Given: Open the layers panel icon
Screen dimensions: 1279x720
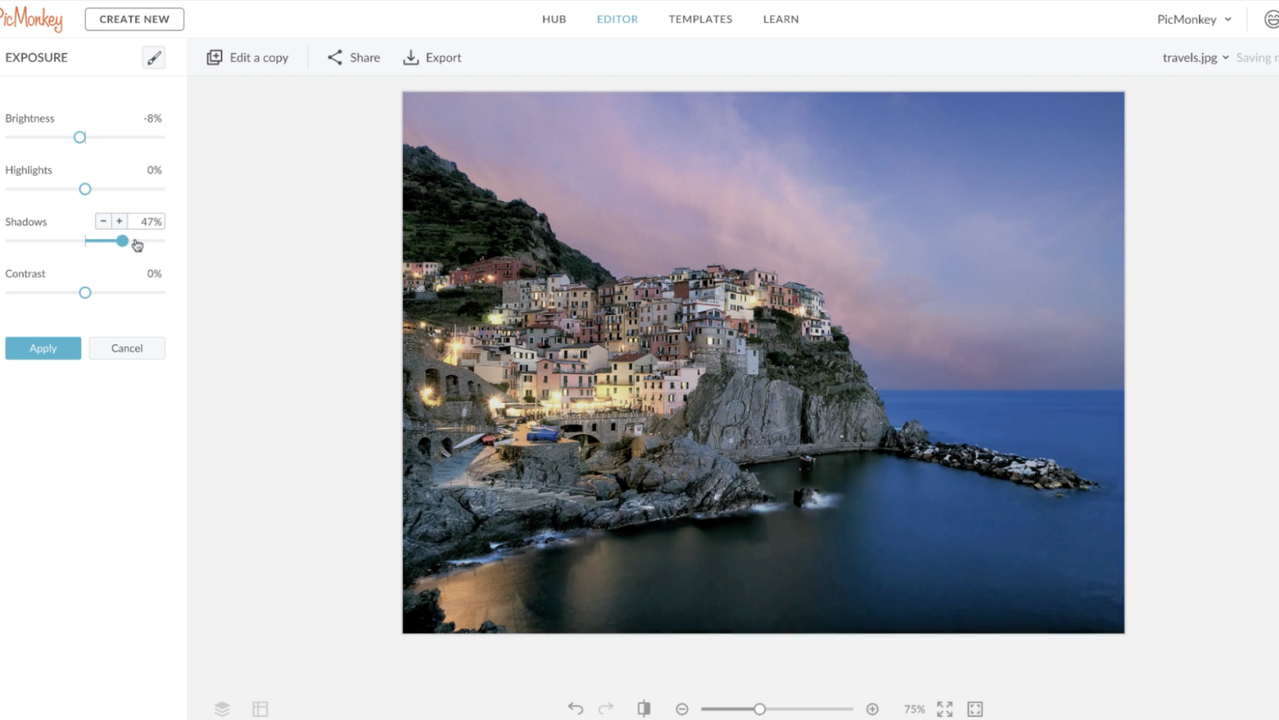Looking at the screenshot, I should point(222,709).
